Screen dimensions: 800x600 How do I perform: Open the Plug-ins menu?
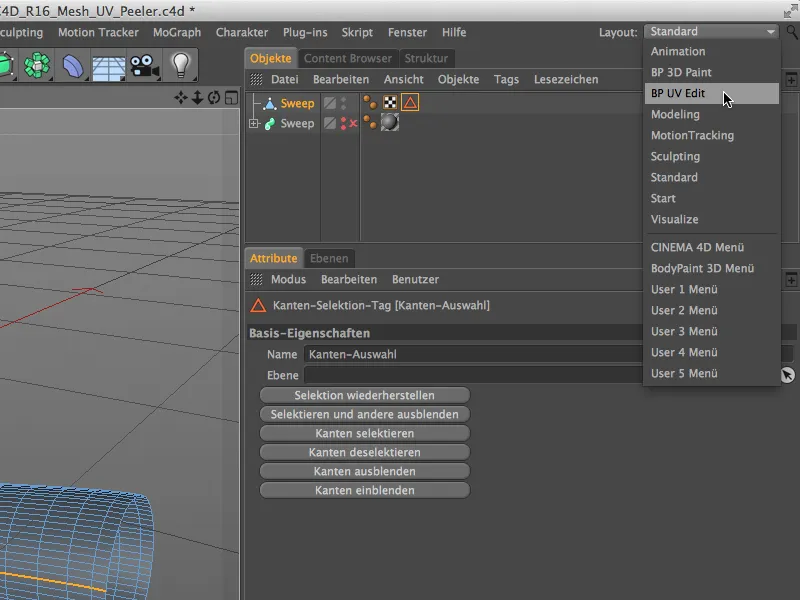305,32
